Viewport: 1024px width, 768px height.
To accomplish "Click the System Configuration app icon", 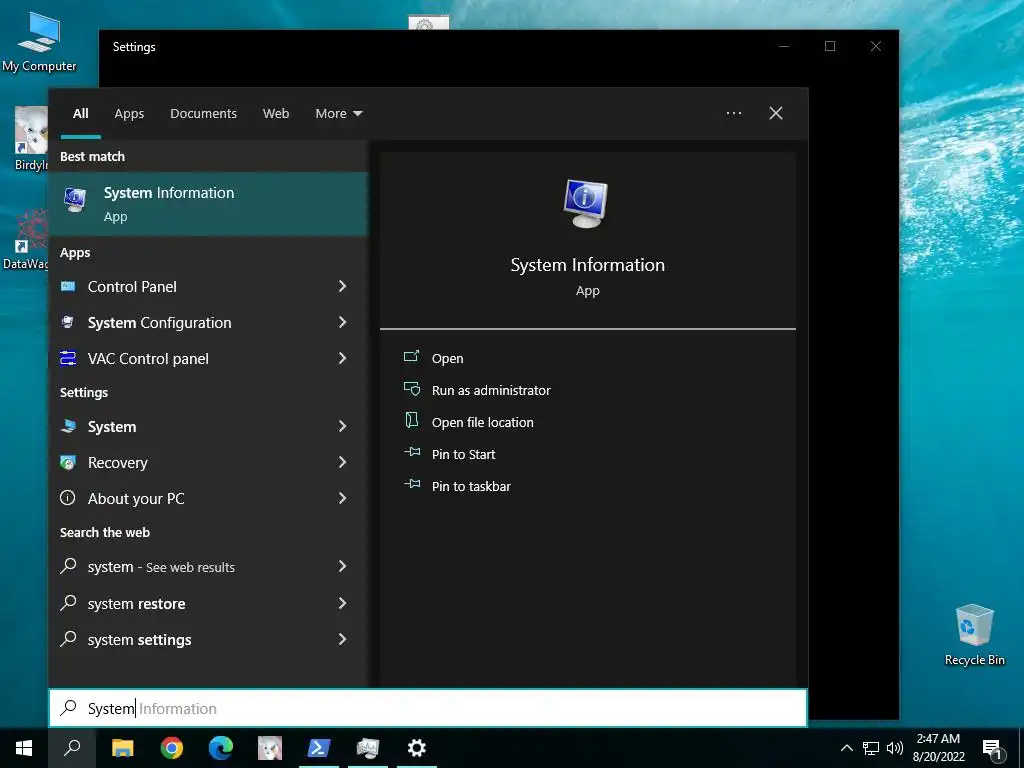I will pos(68,322).
